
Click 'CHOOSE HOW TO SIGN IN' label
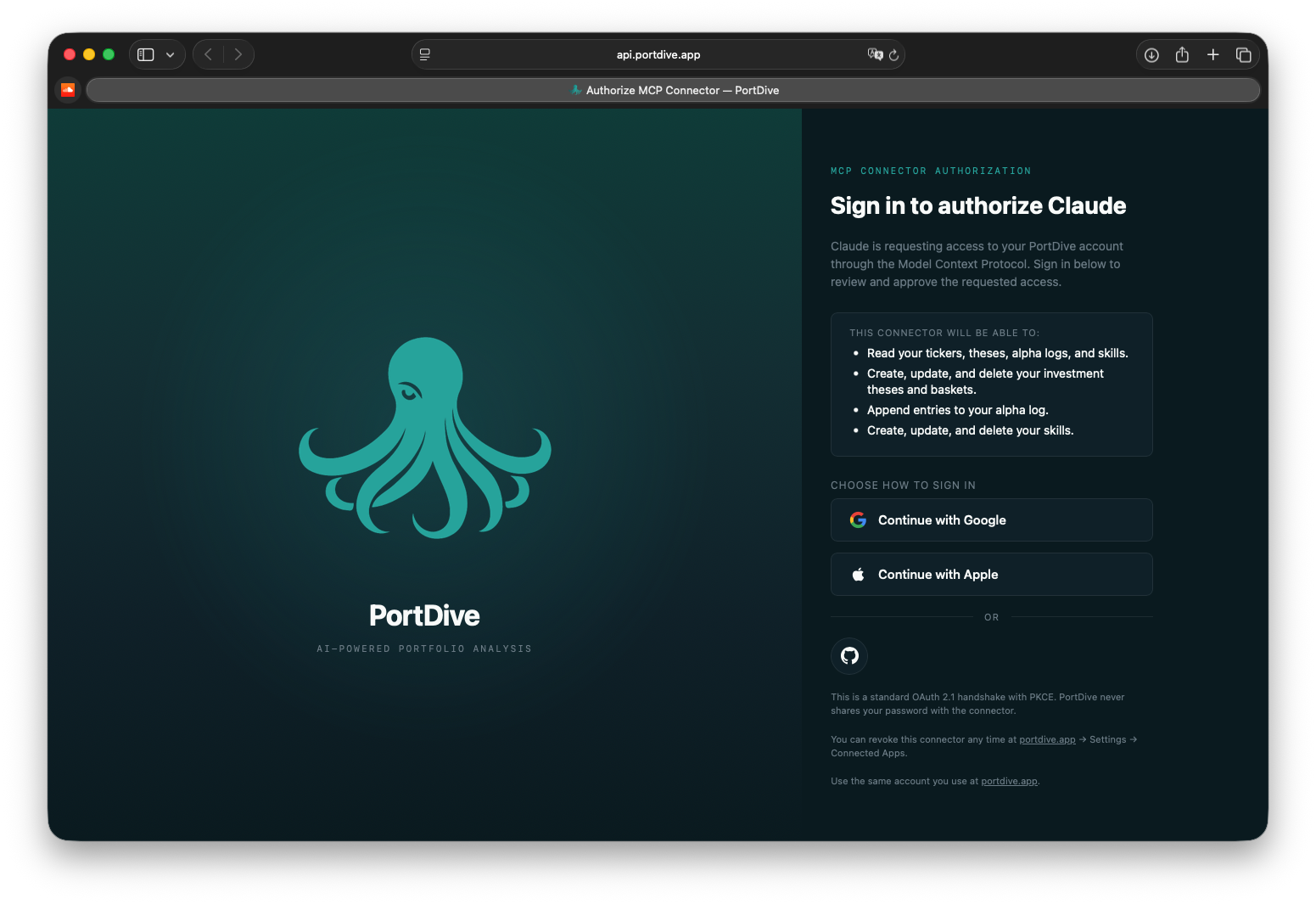click(903, 486)
